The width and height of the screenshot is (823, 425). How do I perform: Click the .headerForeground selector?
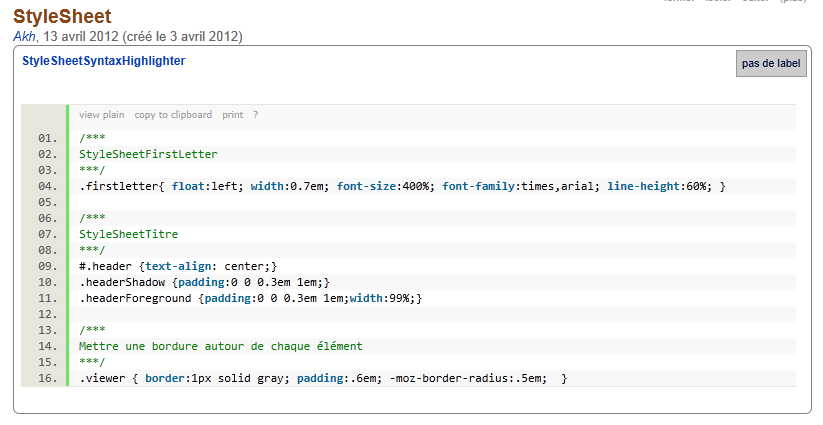tap(135, 298)
